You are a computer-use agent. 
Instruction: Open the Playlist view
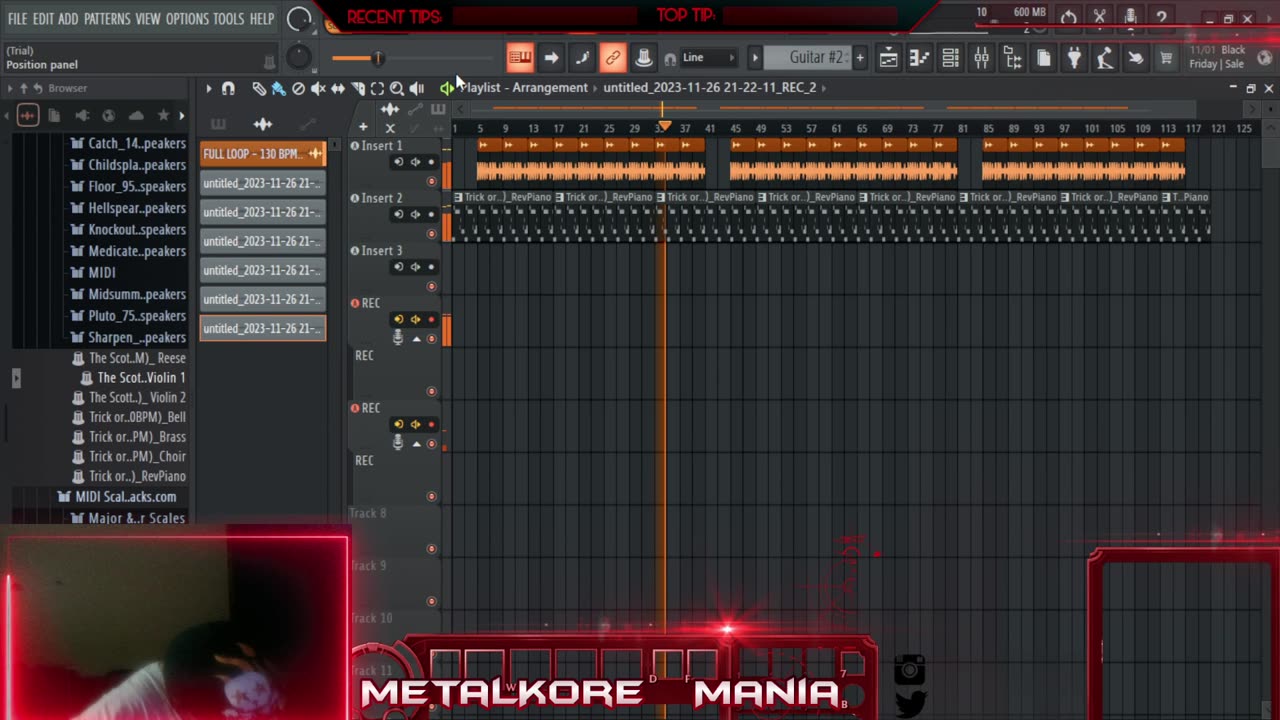click(x=888, y=58)
